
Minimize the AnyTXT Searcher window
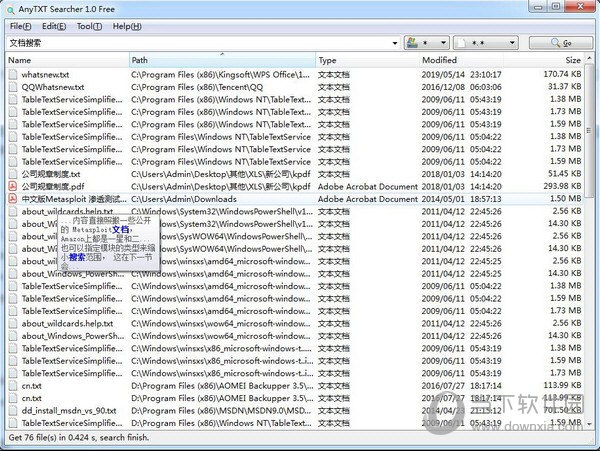[538, 7]
